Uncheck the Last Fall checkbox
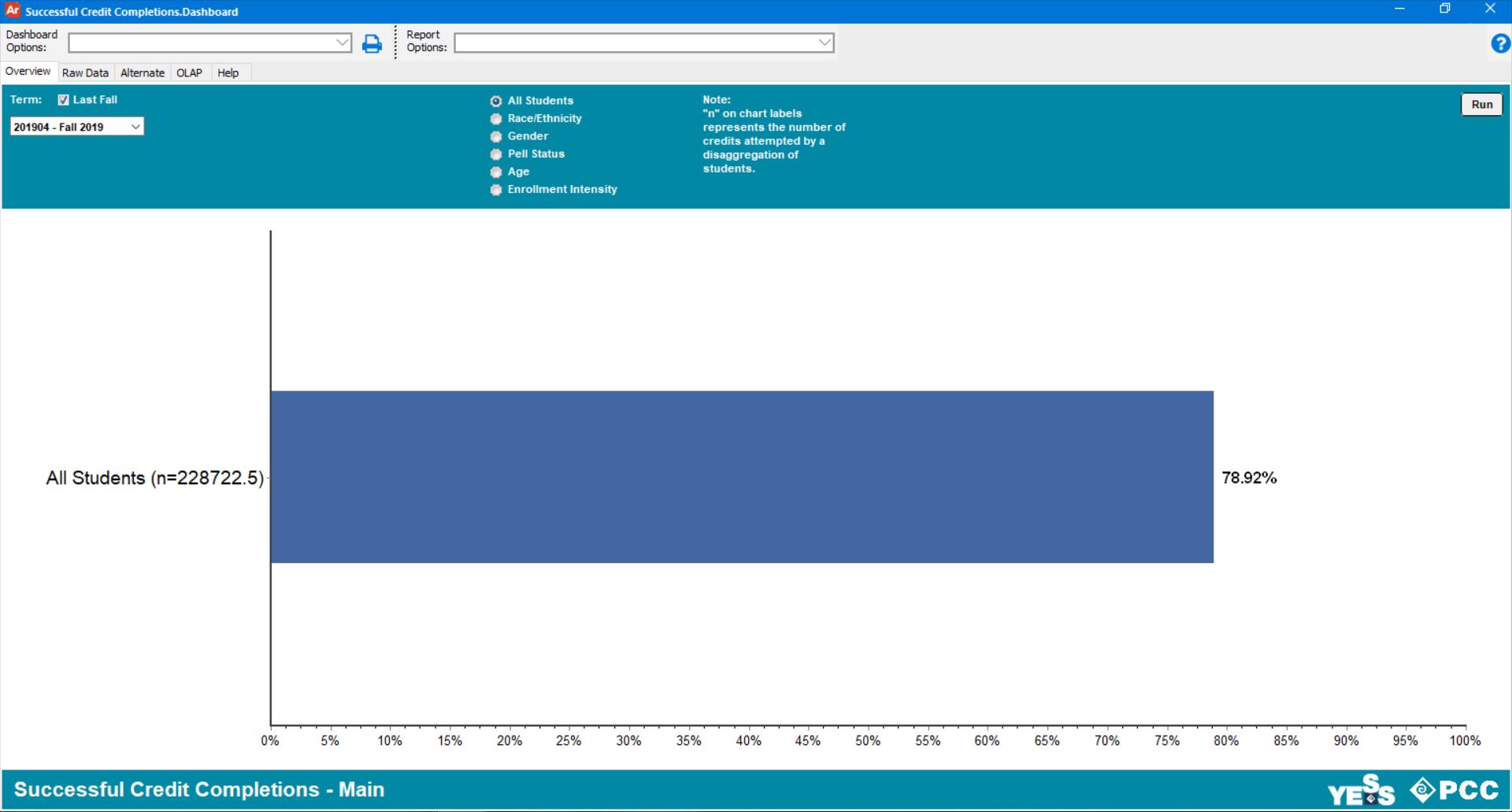This screenshot has width=1512, height=812. (64, 100)
